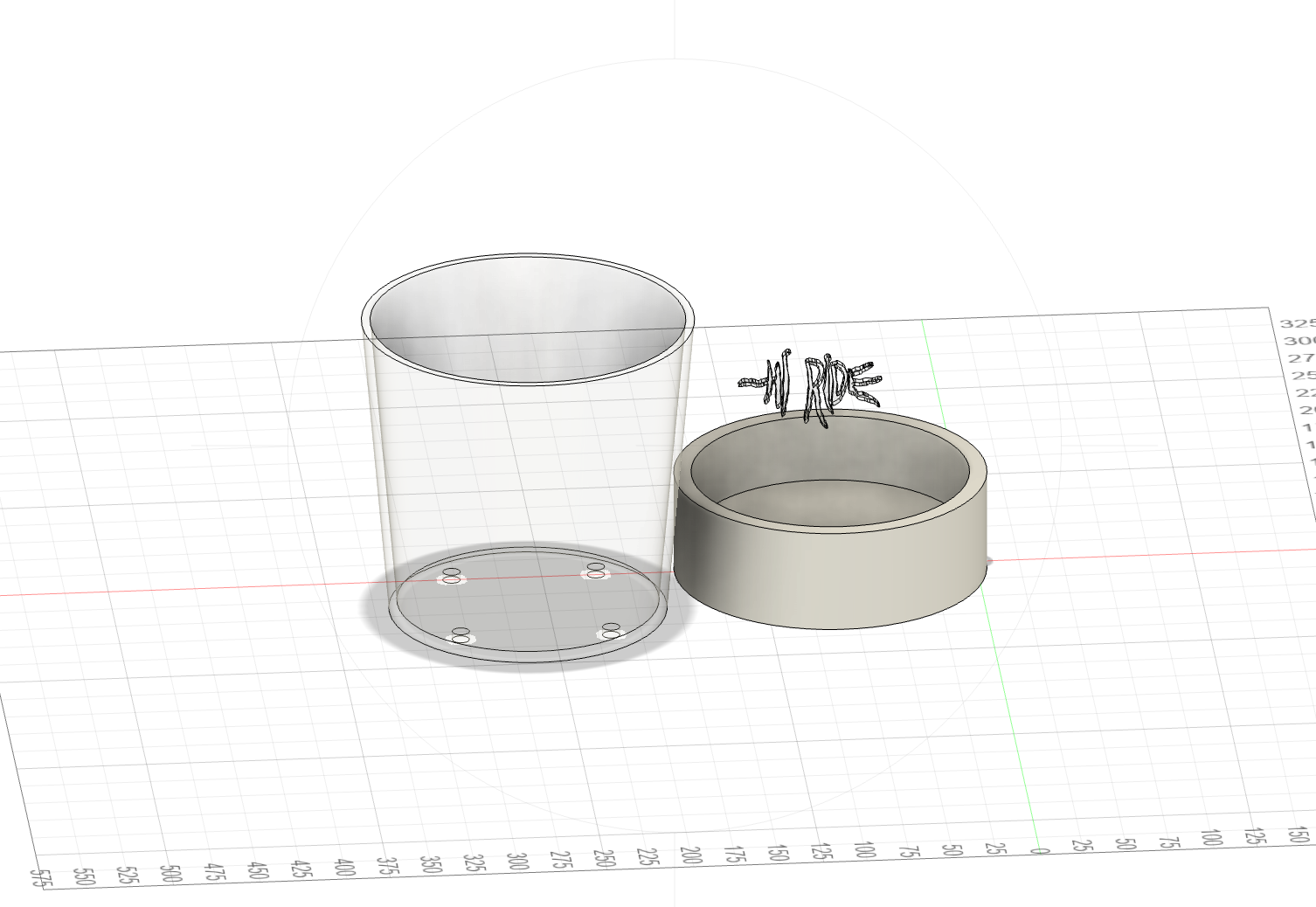
Task: Click the 325 label on the right edge
Action: 1297,323
